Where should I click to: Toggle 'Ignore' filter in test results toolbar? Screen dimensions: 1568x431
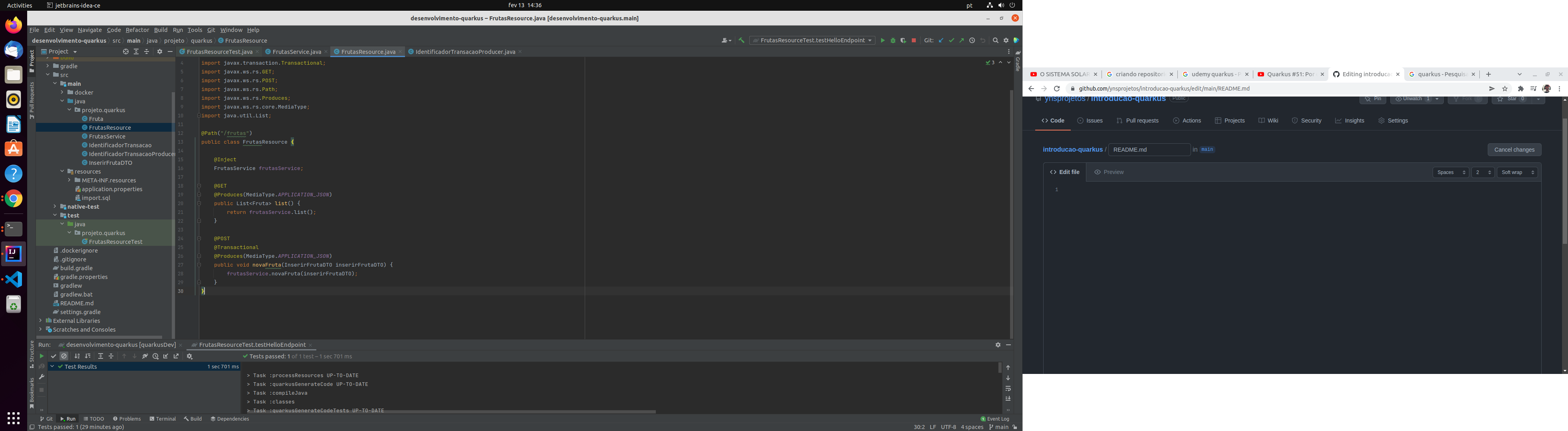(x=64, y=356)
